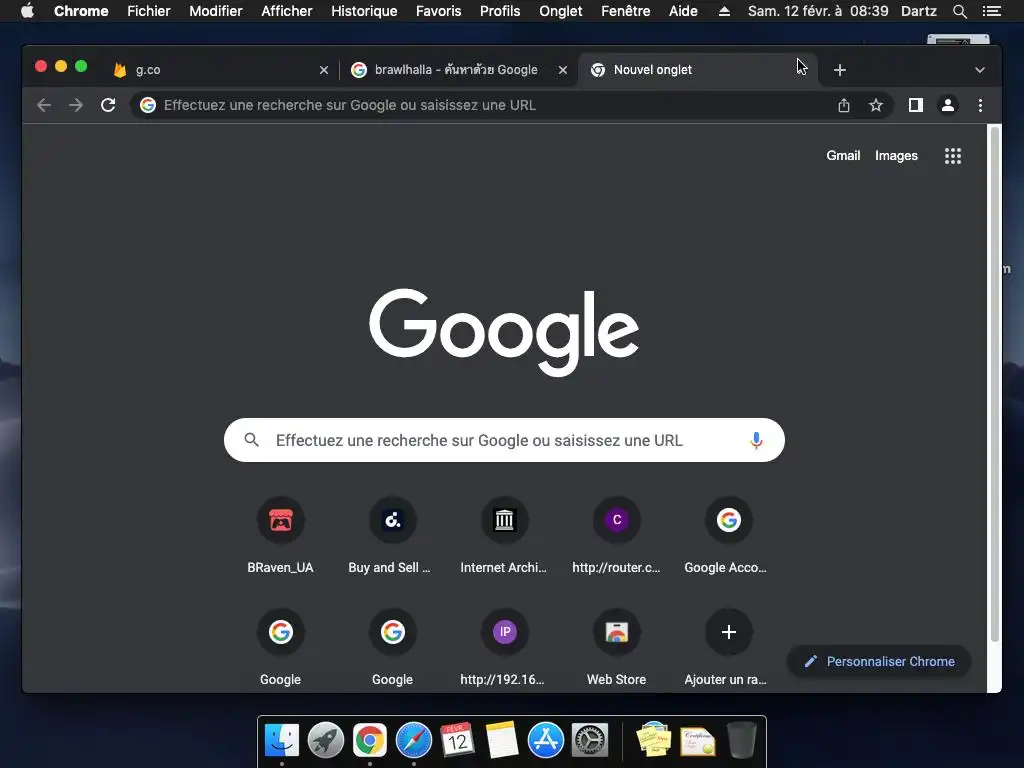Close the g.co tab
Viewport: 1024px width, 768px height.
click(x=324, y=70)
